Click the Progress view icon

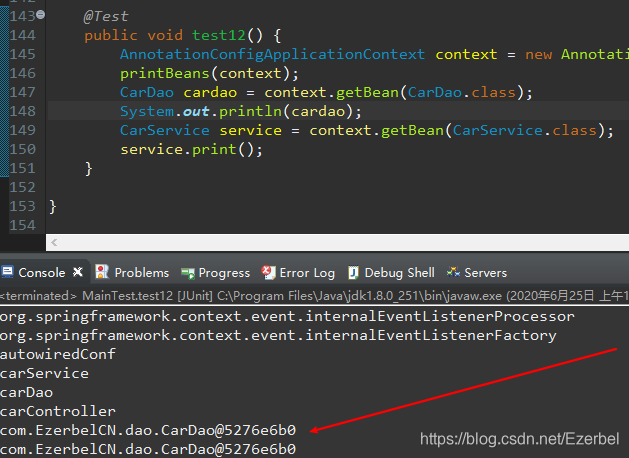(187, 274)
